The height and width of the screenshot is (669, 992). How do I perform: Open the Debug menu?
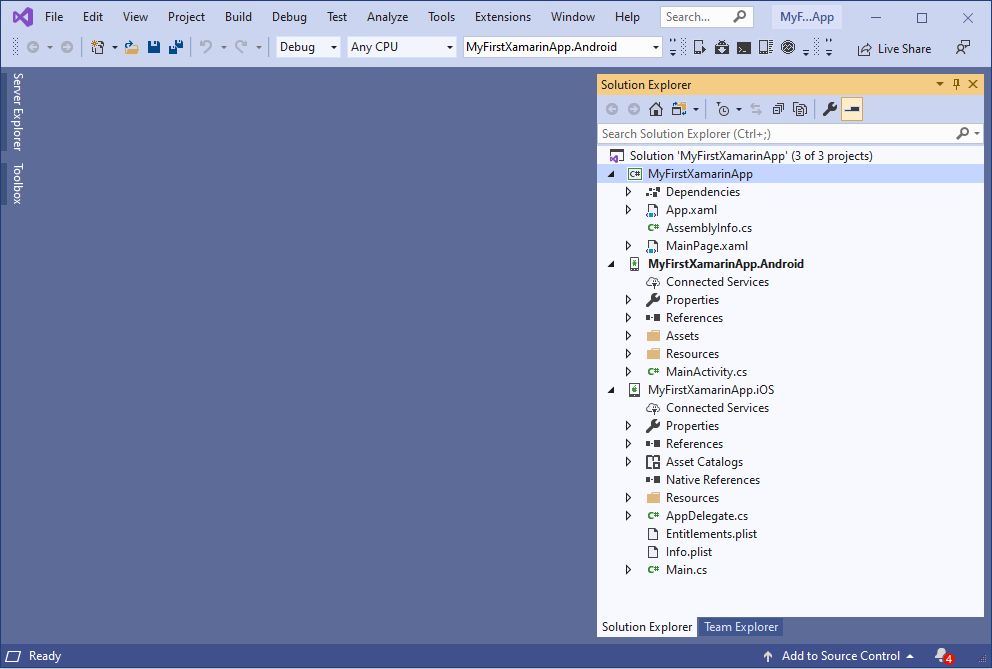[x=289, y=17]
